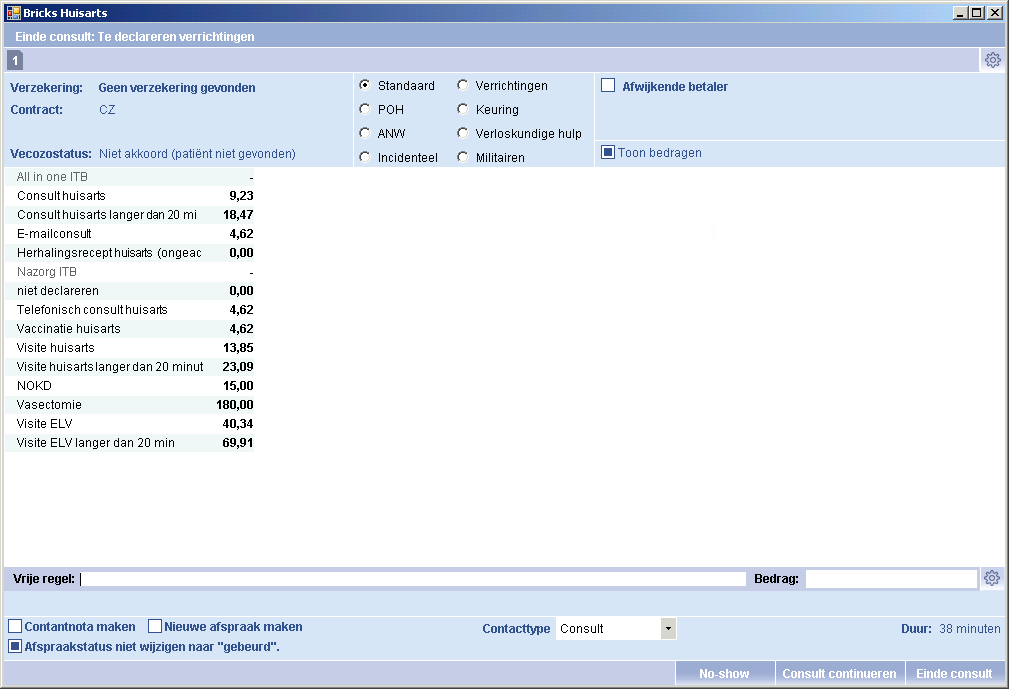Click Geen verzekering gevonden text
1009x689 pixels.
coord(177,87)
